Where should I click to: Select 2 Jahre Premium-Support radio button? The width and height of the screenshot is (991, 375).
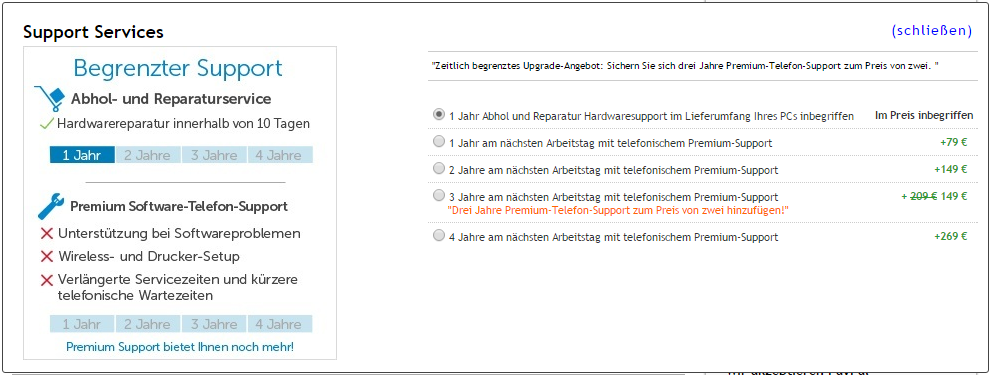coord(439,168)
